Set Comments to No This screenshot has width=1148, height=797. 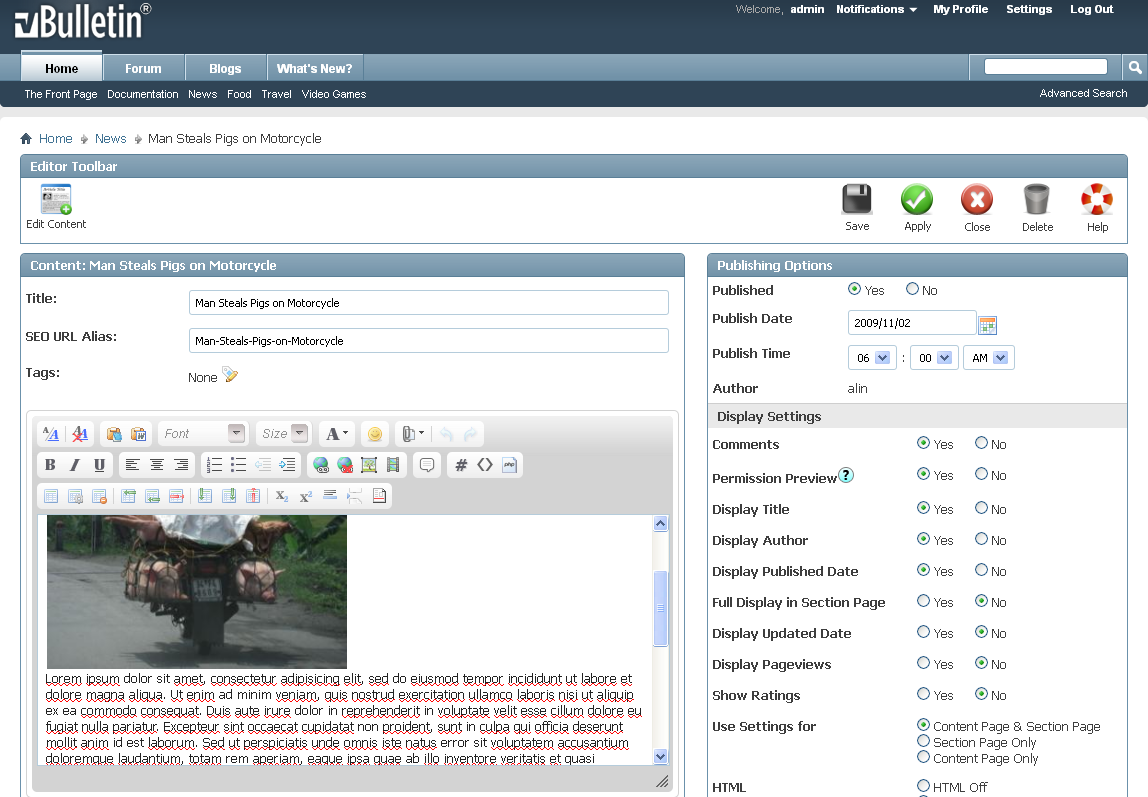pos(981,443)
